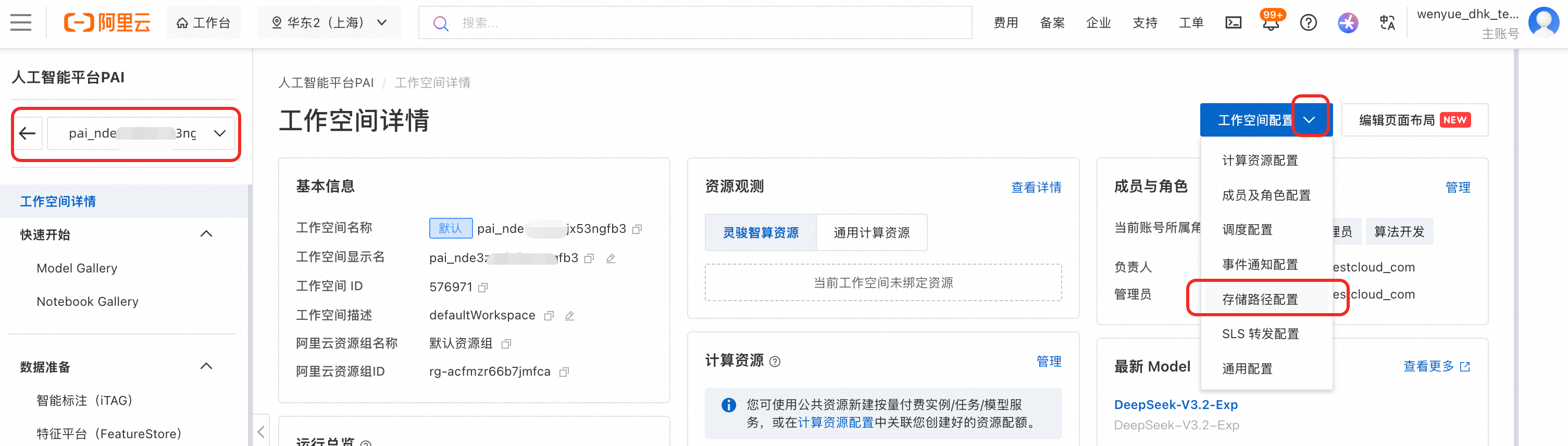
Task: Expand the 华东2（上海） region selector
Action: click(x=329, y=22)
